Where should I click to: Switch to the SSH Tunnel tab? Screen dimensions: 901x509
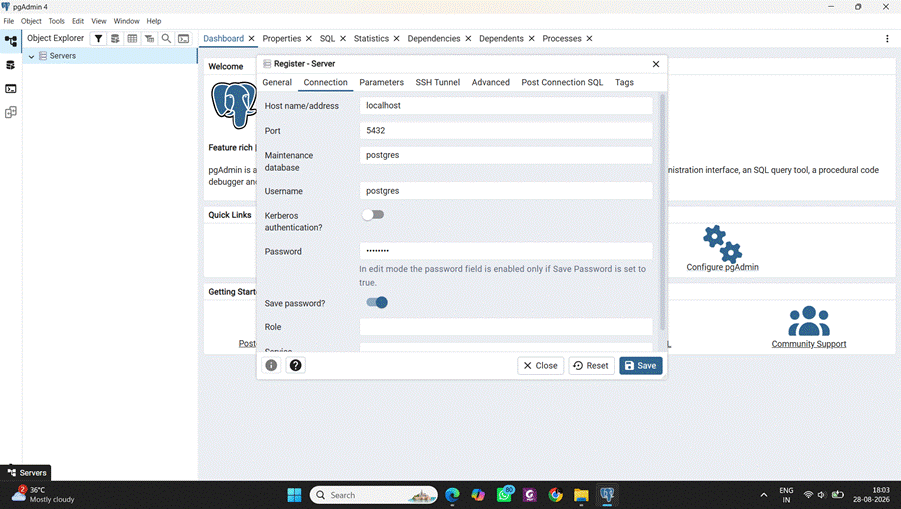(438, 82)
